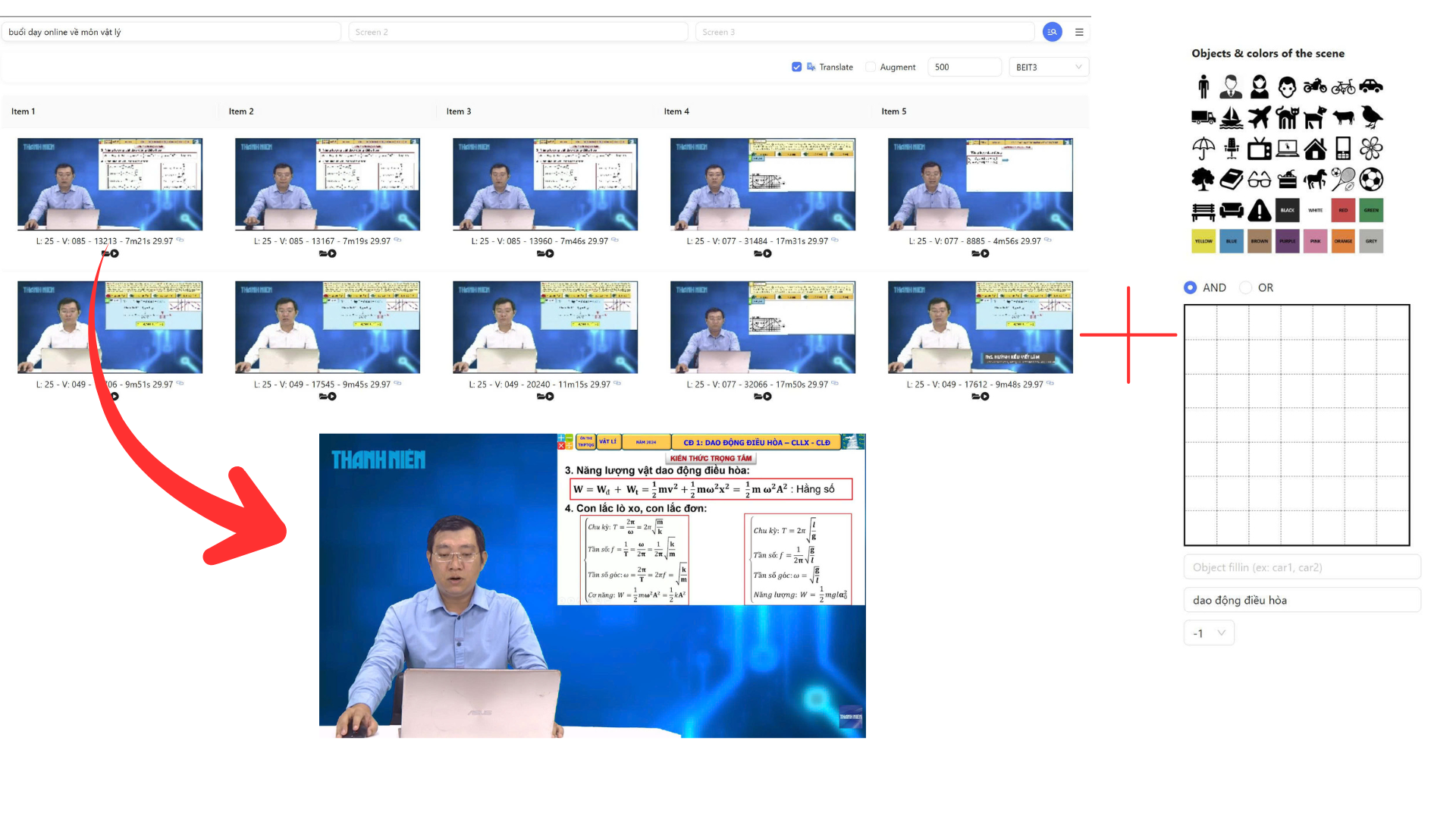The width and height of the screenshot is (1456, 819).
Task: Select the airplane object icon
Action: coord(1259,118)
